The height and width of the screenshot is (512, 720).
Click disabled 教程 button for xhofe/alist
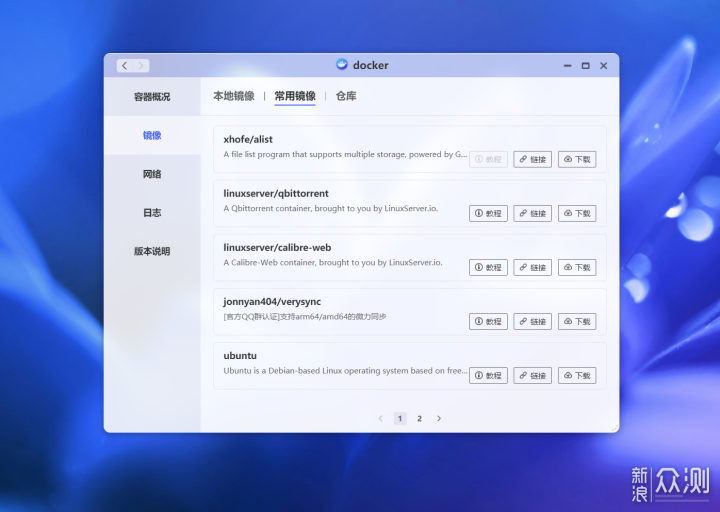(488, 159)
